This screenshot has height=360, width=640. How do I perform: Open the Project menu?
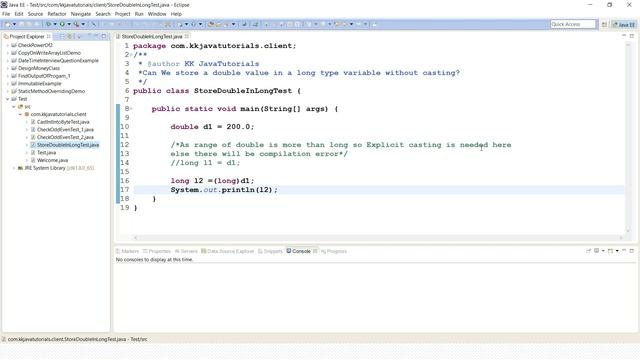pyautogui.click(x=122, y=14)
